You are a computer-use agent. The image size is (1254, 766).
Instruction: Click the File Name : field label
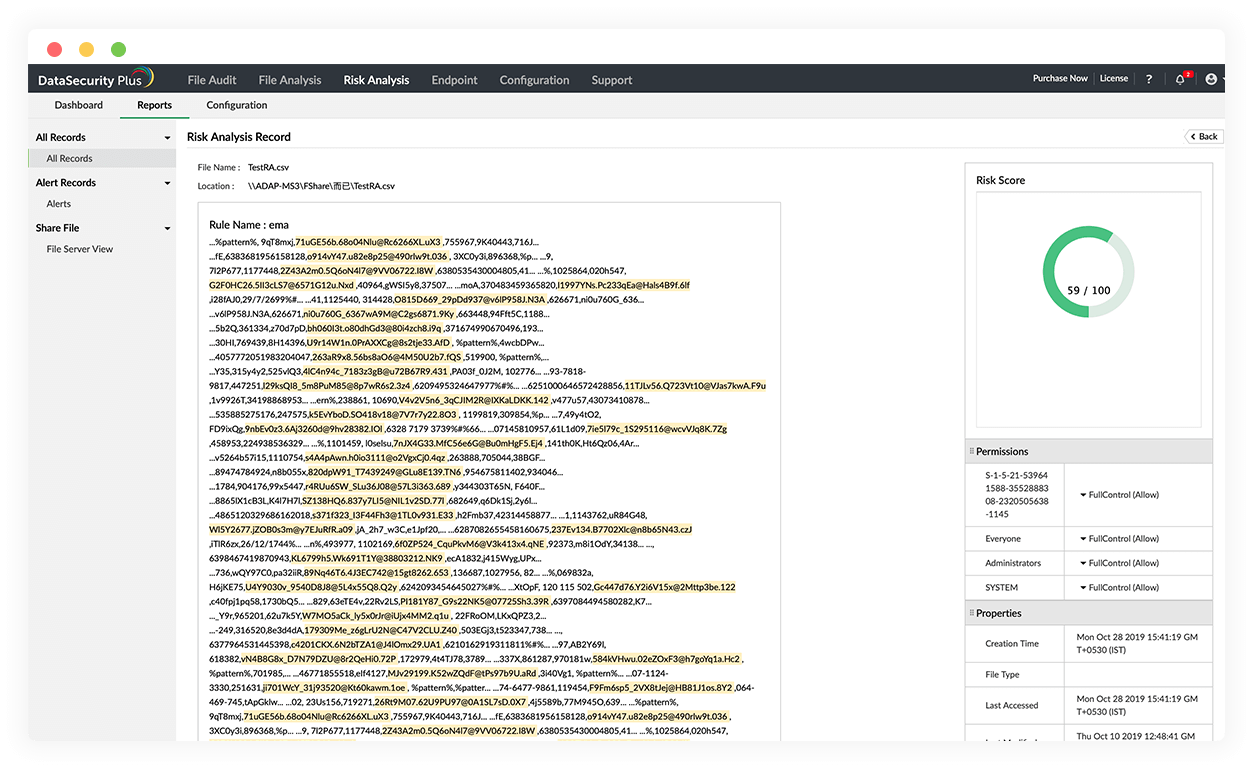(219, 168)
